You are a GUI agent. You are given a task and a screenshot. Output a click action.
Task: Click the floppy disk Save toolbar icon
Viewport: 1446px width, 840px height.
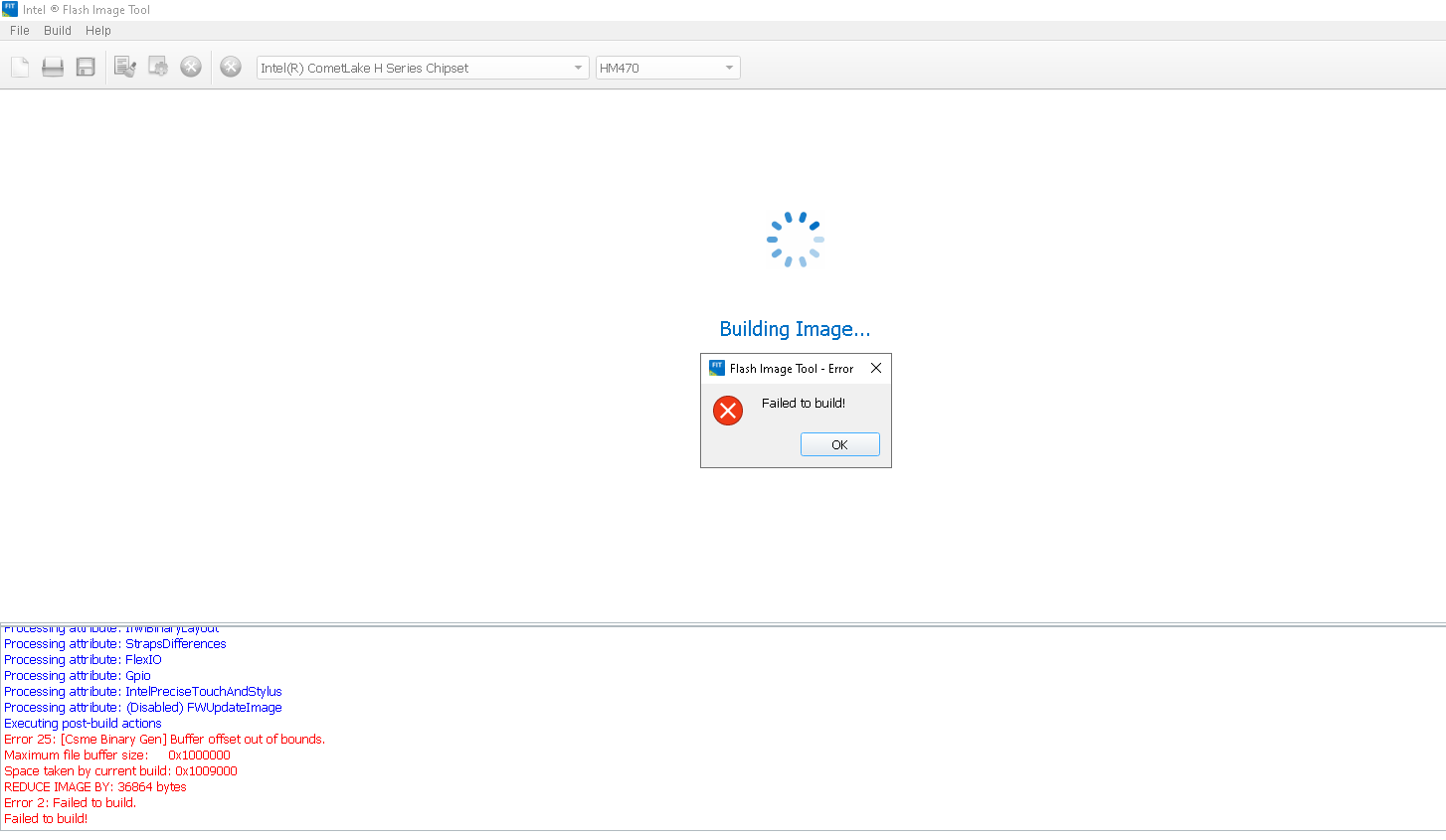[86, 67]
